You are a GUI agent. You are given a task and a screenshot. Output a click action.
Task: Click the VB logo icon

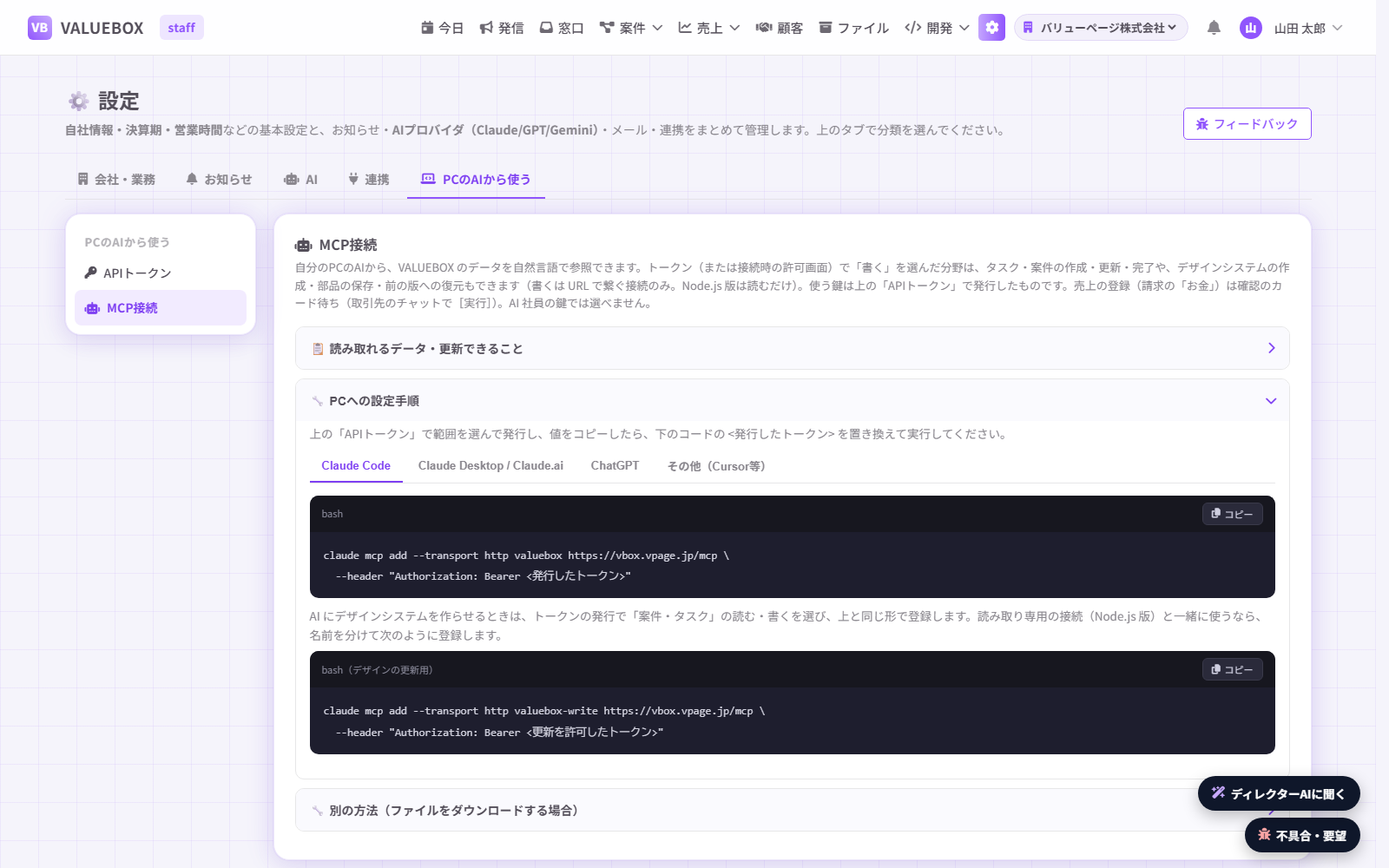coord(40,28)
